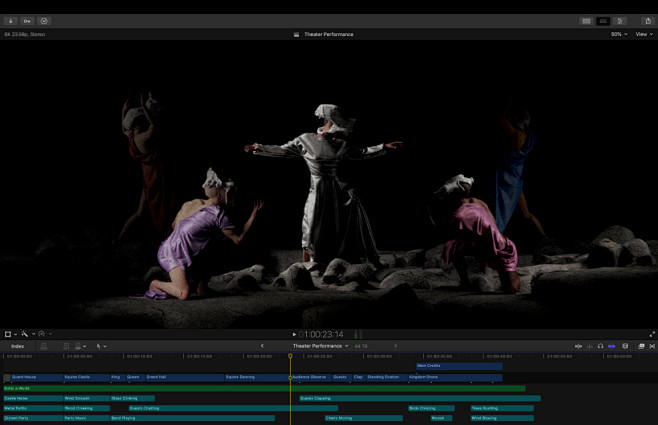658x425 pixels.
Task: Open the Keyword Editor key icon
Action: coord(27,21)
